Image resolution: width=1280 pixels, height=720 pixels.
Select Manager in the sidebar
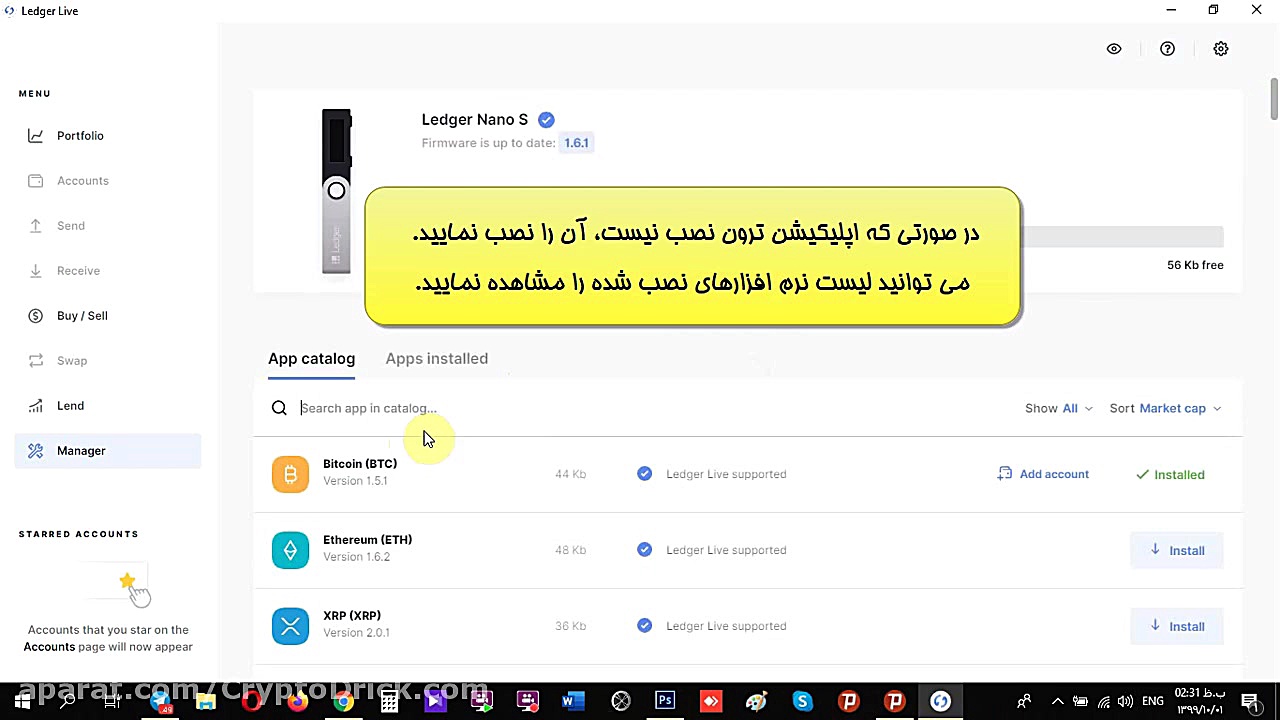[108, 451]
